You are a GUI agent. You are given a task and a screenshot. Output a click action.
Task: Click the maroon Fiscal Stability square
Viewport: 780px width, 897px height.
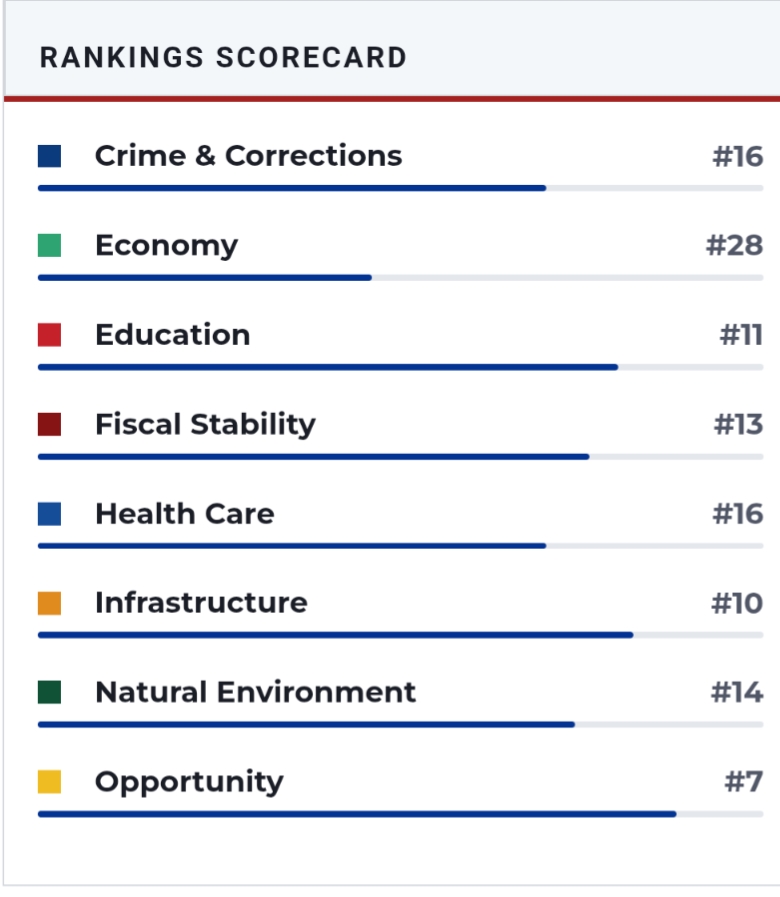49,424
